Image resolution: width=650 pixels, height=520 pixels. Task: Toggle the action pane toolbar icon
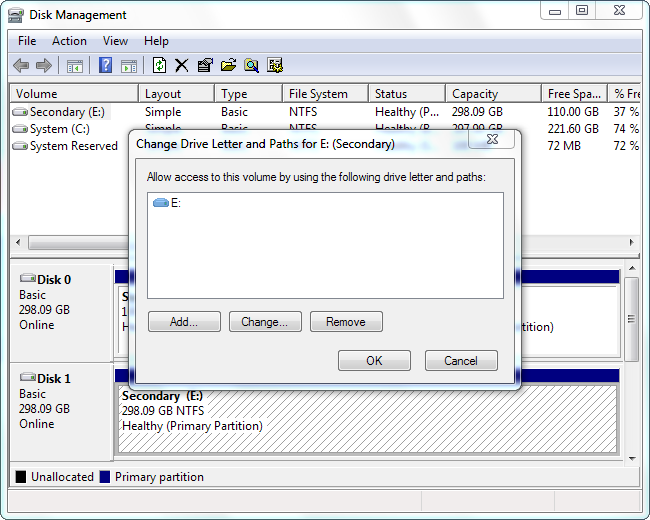(129, 66)
